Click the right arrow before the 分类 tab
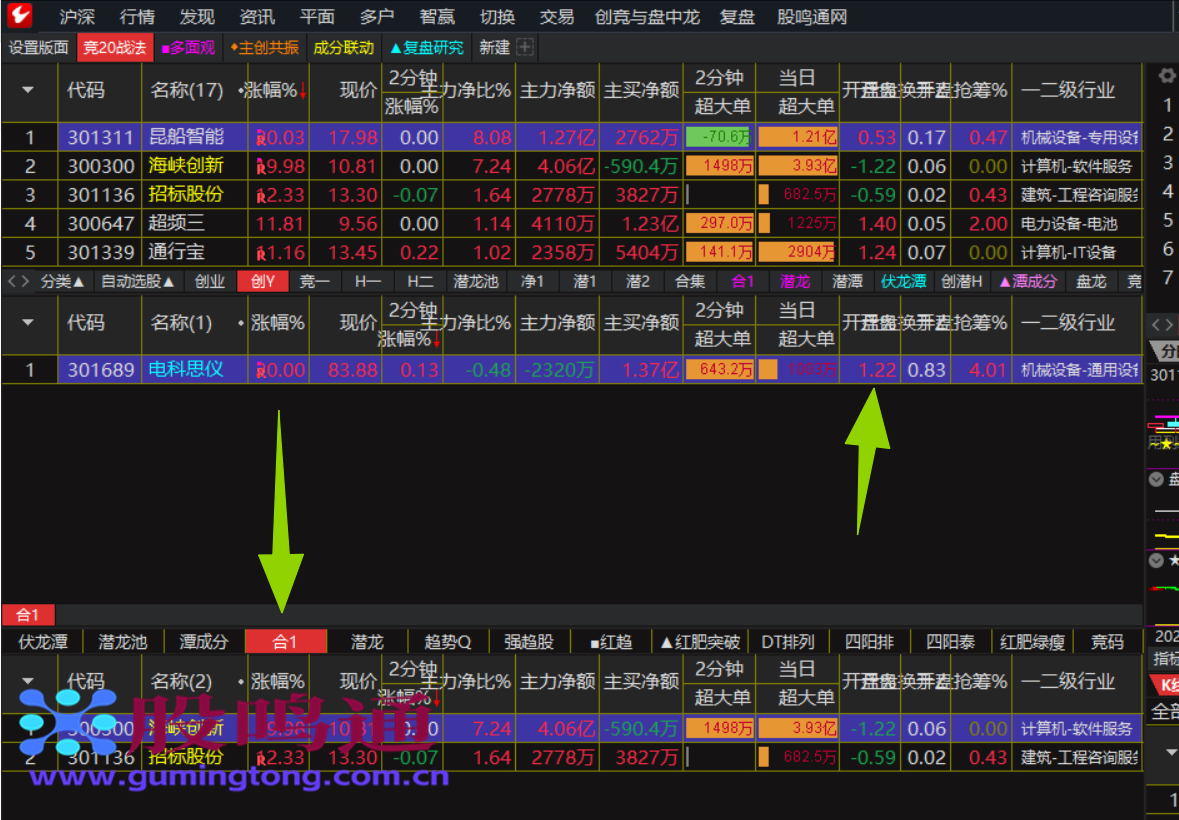This screenshot has width=1179, height=820. (25, 281)
